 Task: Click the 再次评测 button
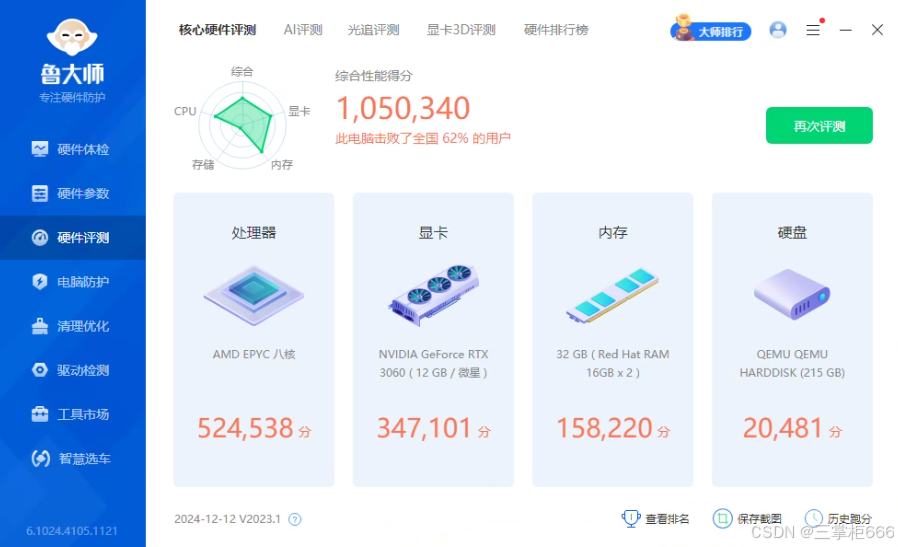tap(819, 125)
